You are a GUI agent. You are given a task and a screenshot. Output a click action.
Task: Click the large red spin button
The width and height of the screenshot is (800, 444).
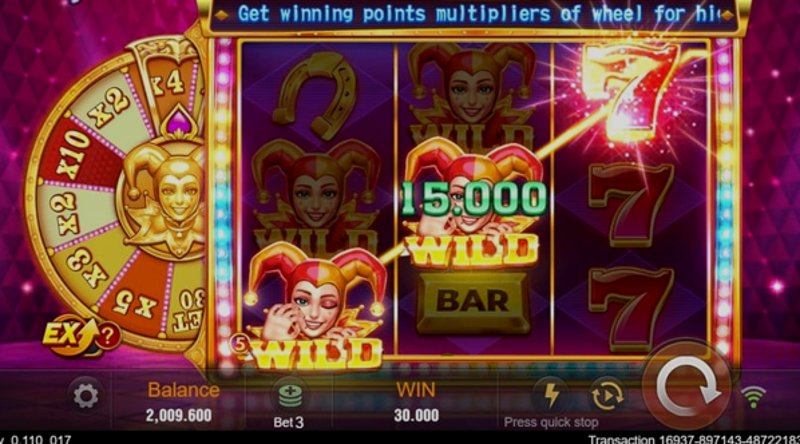pos(687,387)
